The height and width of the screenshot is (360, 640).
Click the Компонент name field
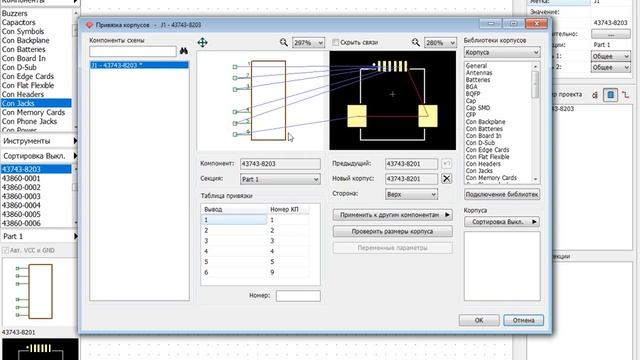coord(280,164)
